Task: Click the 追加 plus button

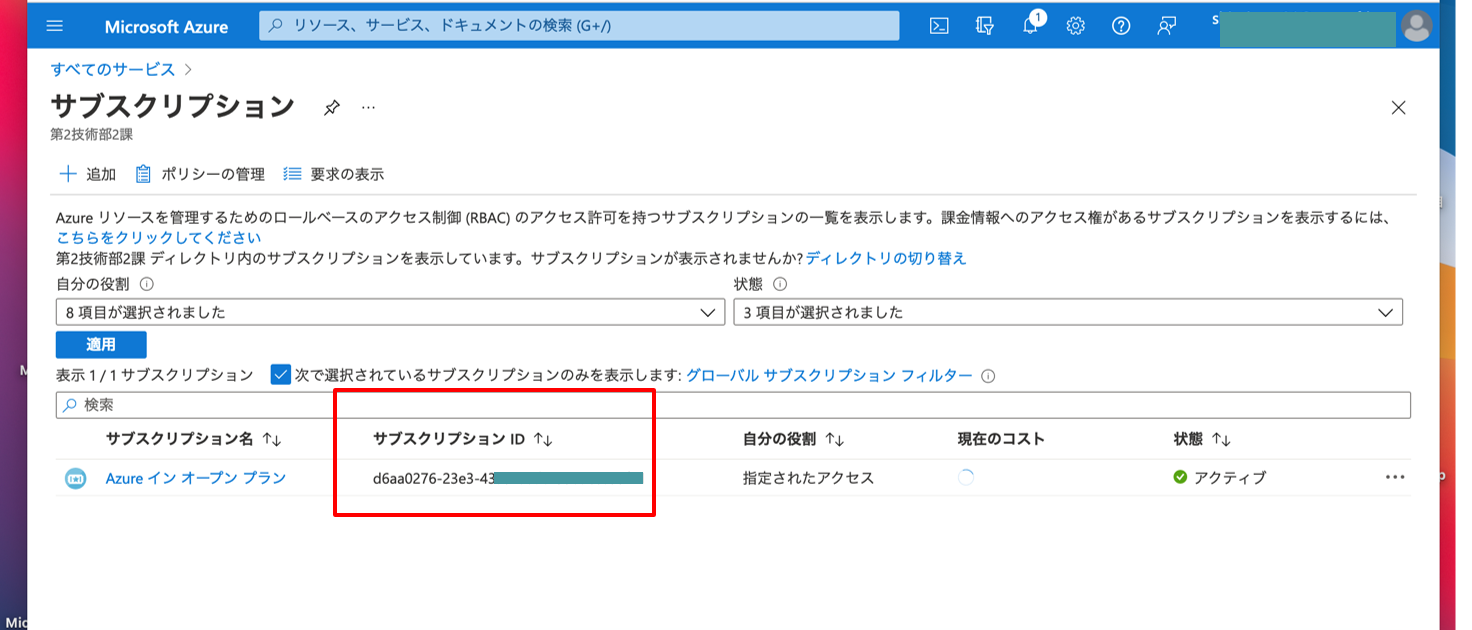Action: pyautogui.click(x=88, y=174)
